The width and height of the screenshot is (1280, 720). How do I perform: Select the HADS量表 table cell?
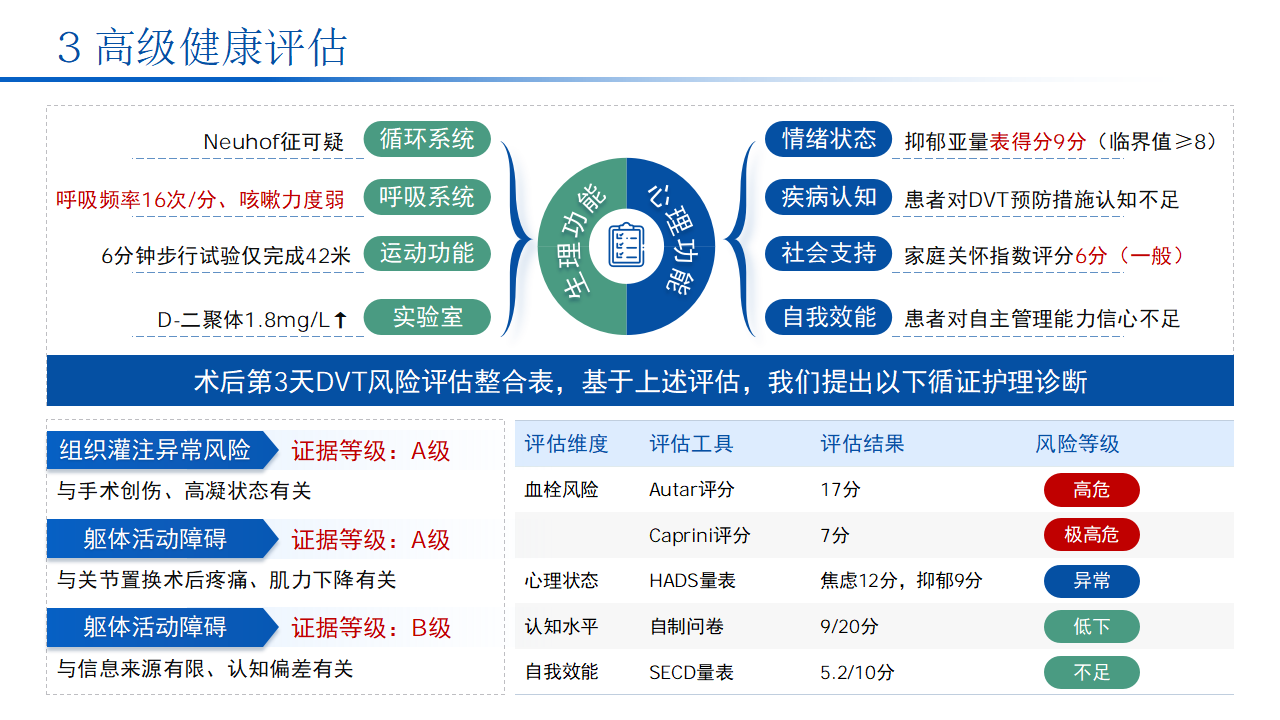[x=693, y=580]
